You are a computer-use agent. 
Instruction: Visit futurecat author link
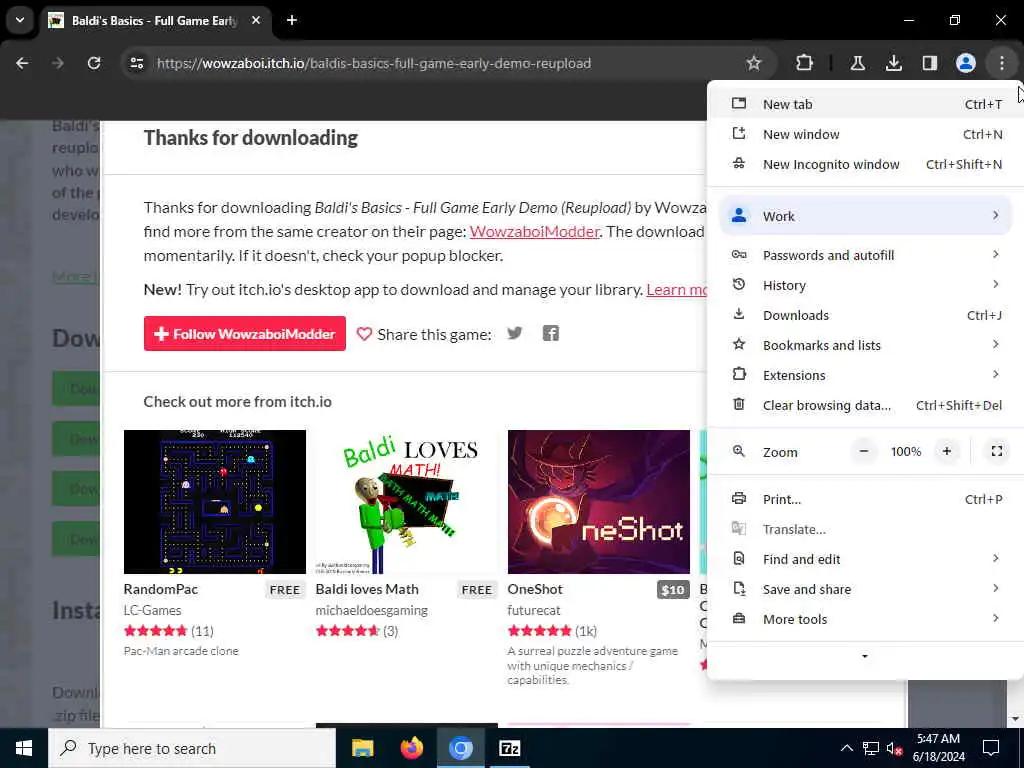point(534,610)
